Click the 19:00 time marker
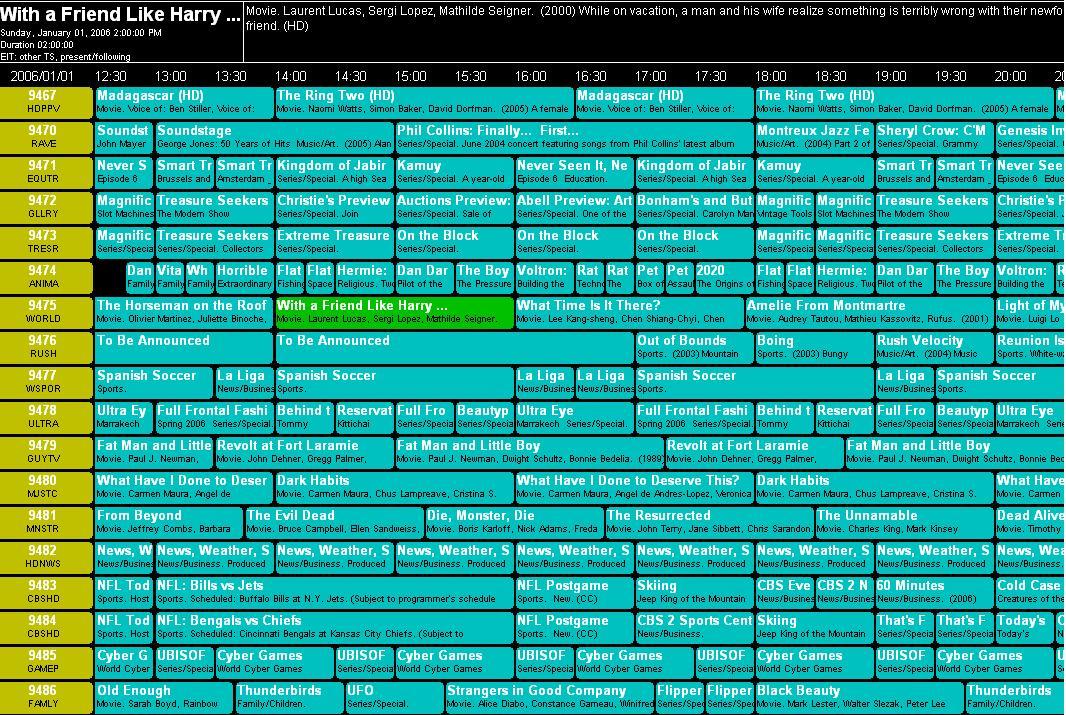Screen dimensions: 1066x715 (x=890, y=76)
